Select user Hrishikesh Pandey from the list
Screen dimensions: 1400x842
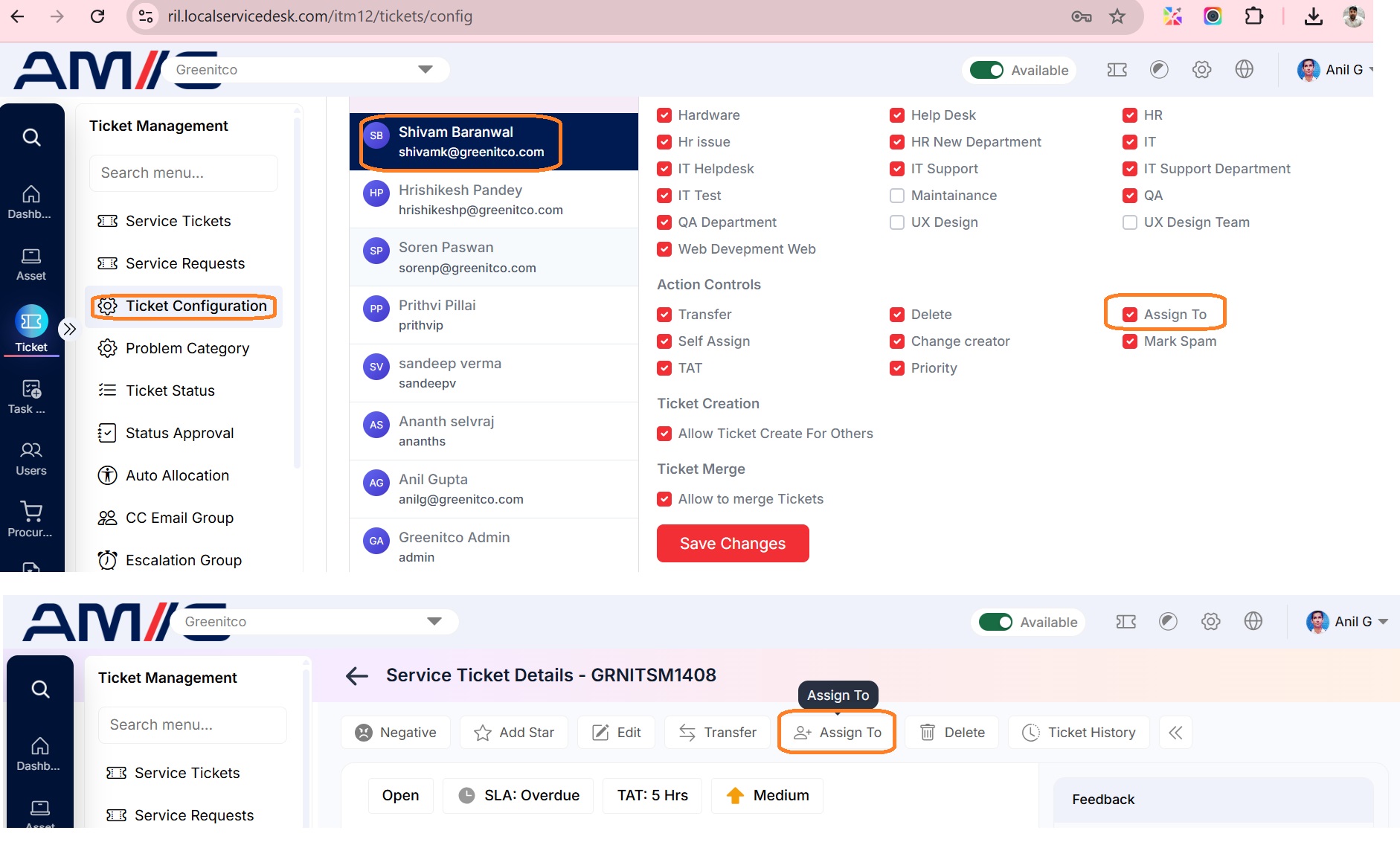coord(494,199)
